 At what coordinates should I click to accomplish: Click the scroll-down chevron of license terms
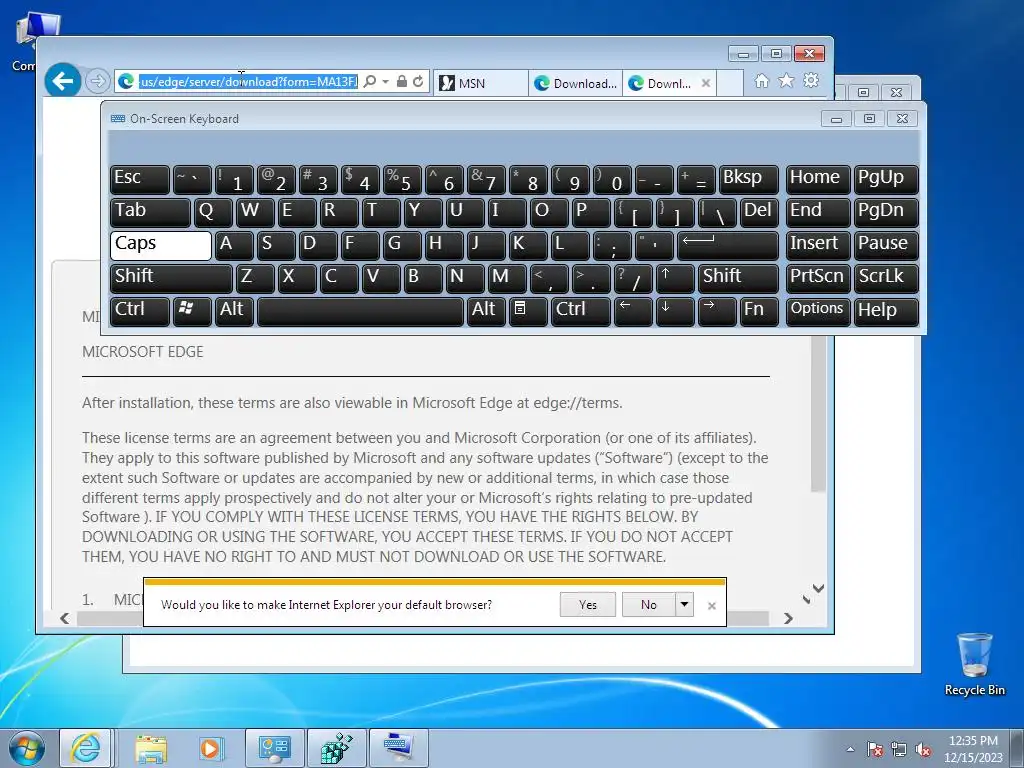point(818,588)
